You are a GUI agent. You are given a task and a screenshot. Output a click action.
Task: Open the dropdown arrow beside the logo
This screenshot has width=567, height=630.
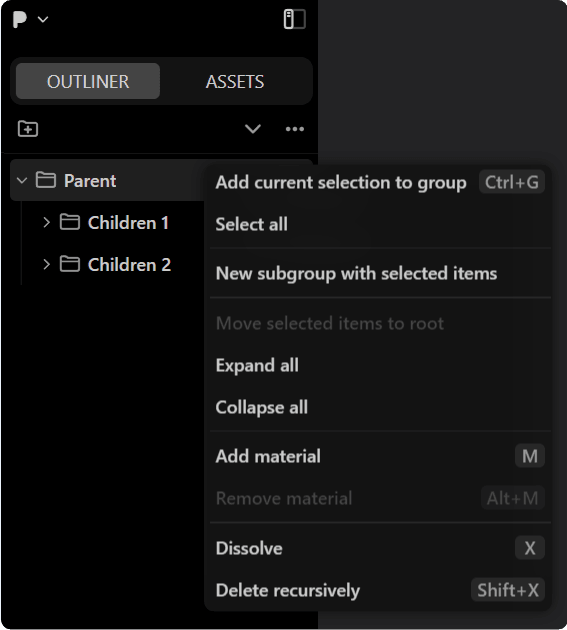tap(43, 19)
